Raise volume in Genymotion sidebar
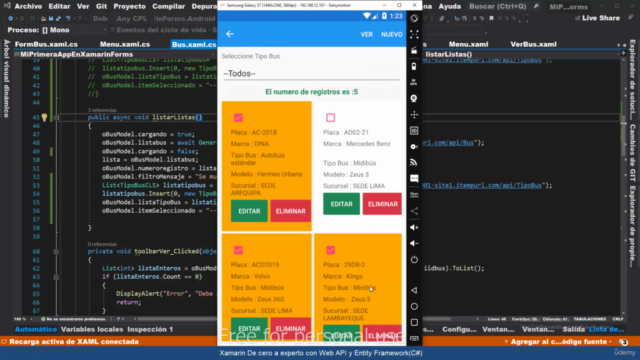Image resolution: width=640 pixels, height=360 pixels. (x=414, y=227)
